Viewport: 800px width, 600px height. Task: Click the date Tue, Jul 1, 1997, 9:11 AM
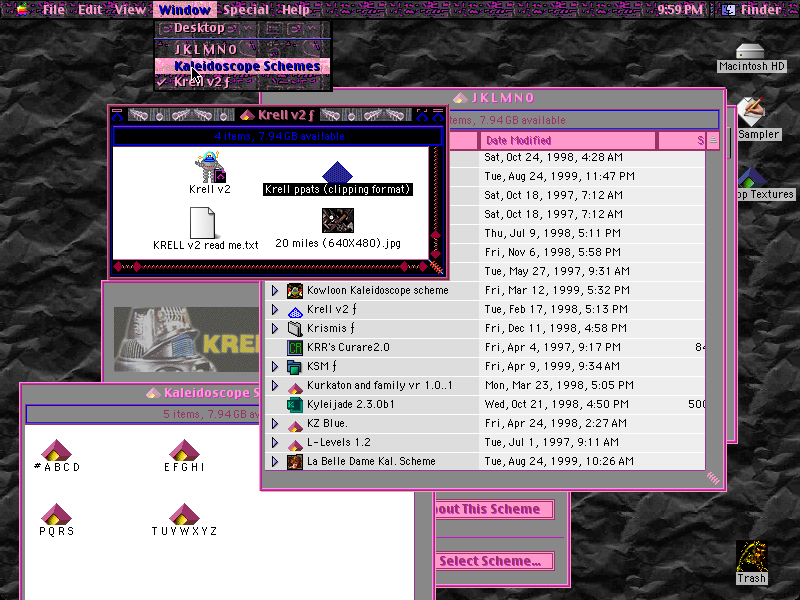click(x=552, y=443)
